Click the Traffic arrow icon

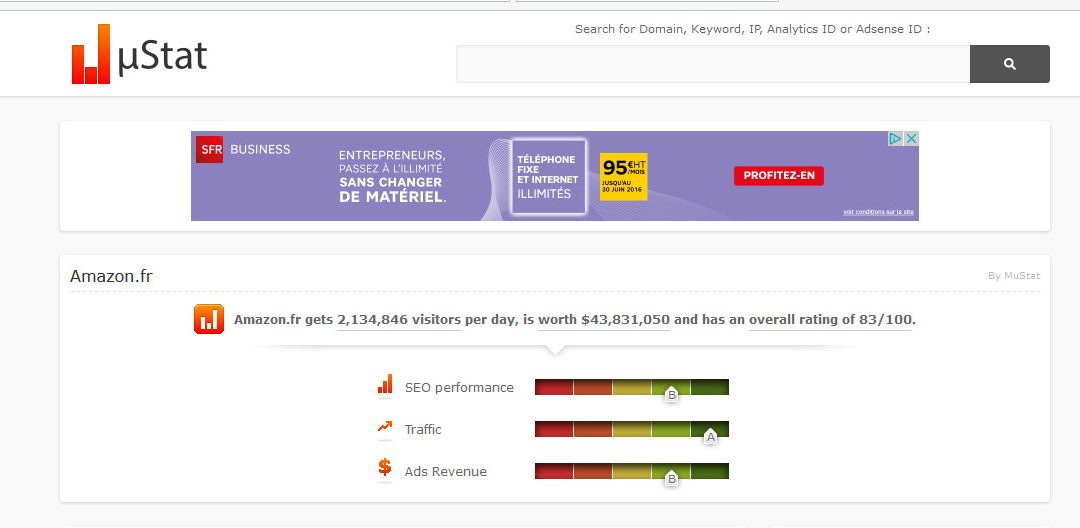pos(385,427)
